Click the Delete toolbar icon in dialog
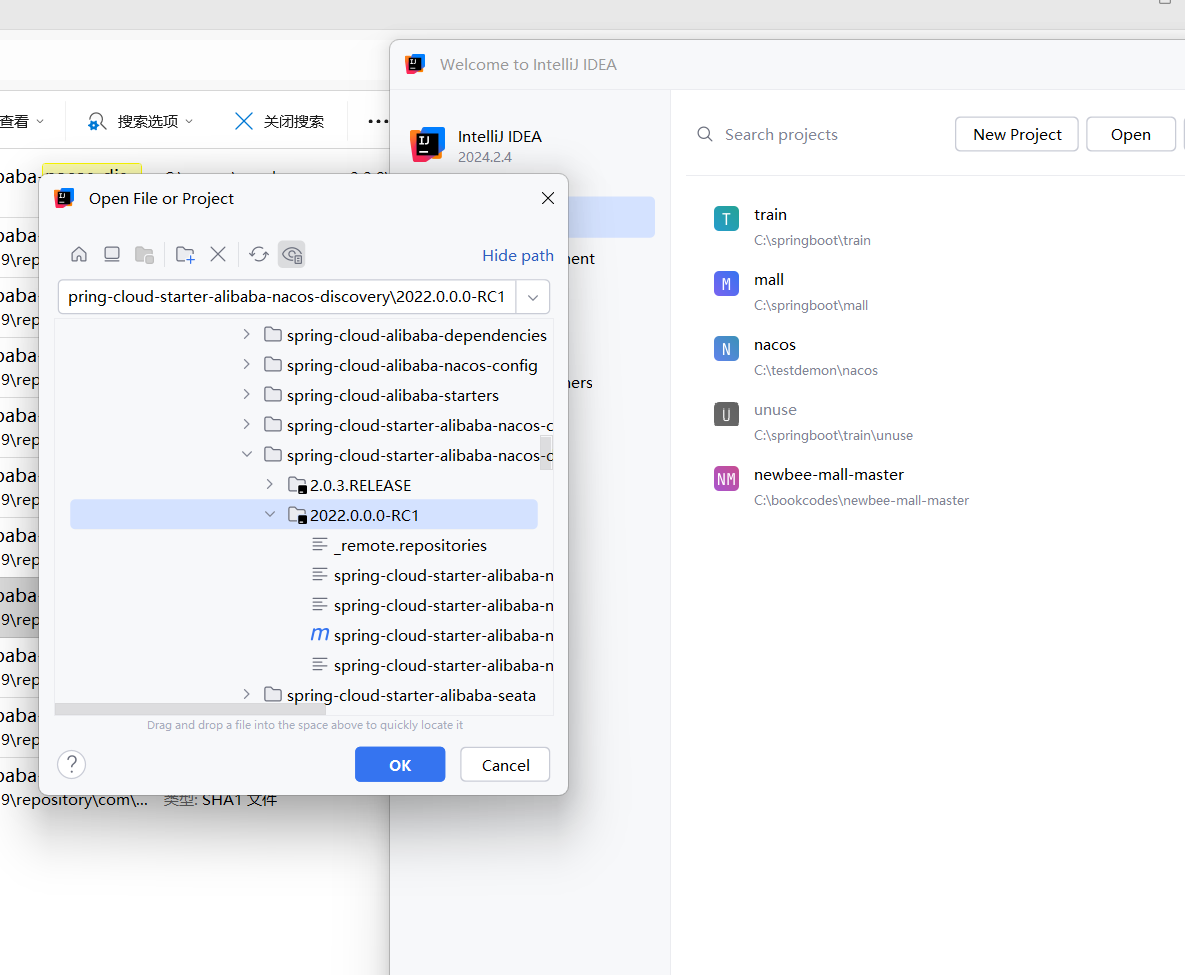 point(218,255)
